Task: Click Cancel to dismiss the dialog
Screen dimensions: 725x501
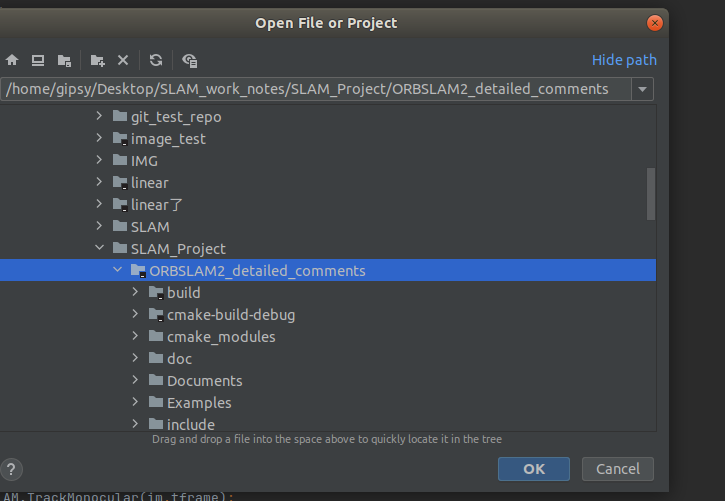Action: (618, 469)
